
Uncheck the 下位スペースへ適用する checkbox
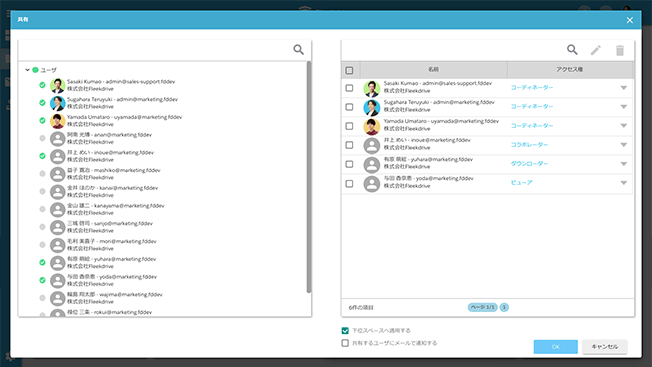(x=345, y=330)
